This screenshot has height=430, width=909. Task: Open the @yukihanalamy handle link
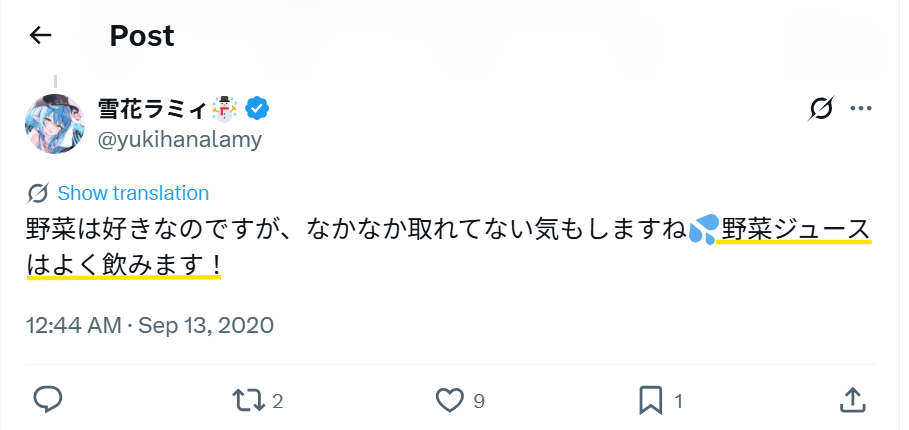pyautogui.click(x=179, y=140)
